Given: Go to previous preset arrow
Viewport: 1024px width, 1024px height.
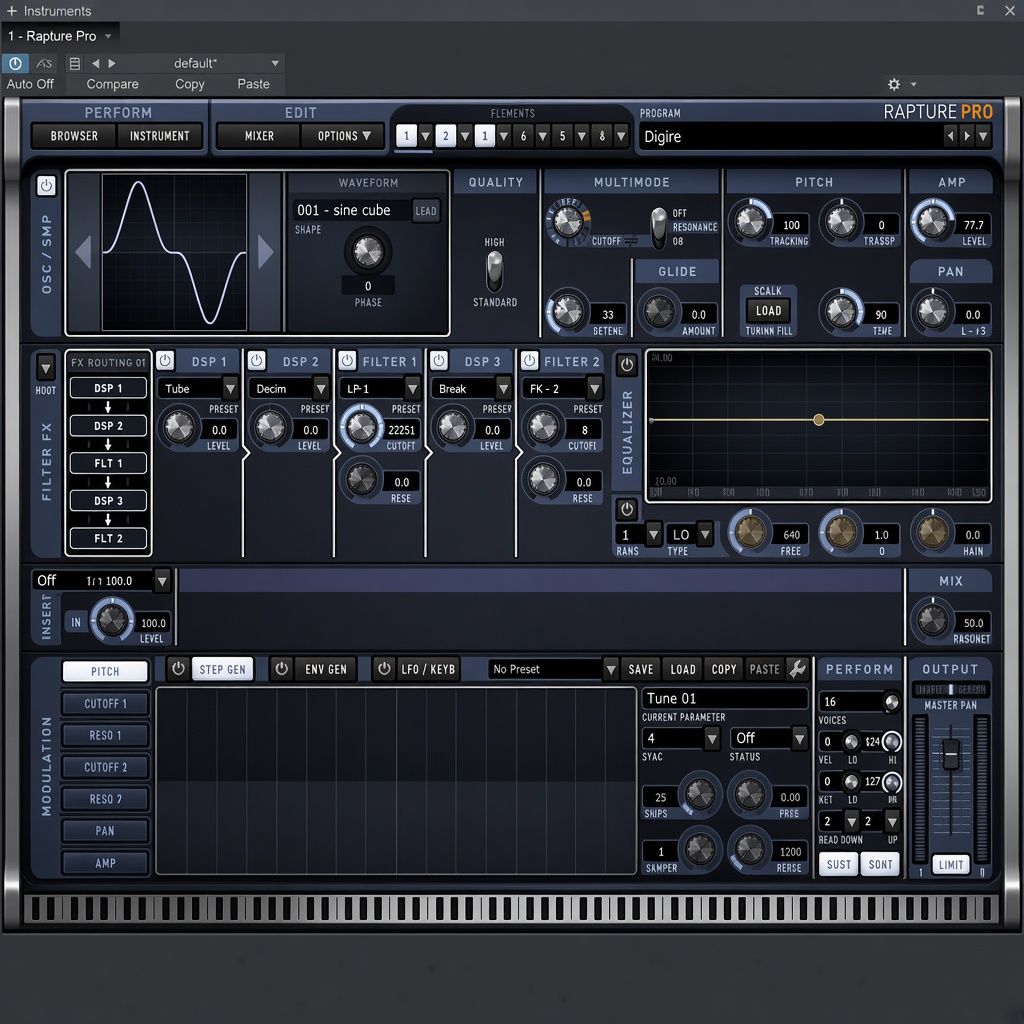Looking at the screenshot, I should 95,63.
